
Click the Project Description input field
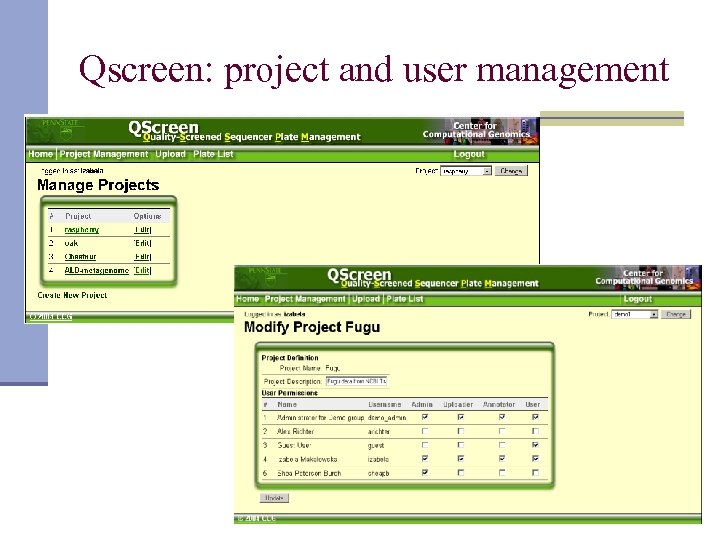tap(357, 381)
